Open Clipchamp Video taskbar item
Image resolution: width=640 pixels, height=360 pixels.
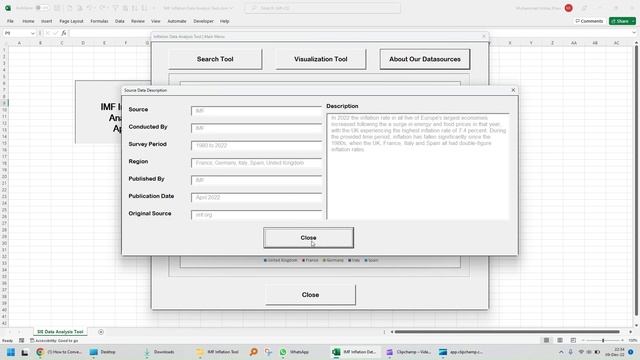coord(409,352)
